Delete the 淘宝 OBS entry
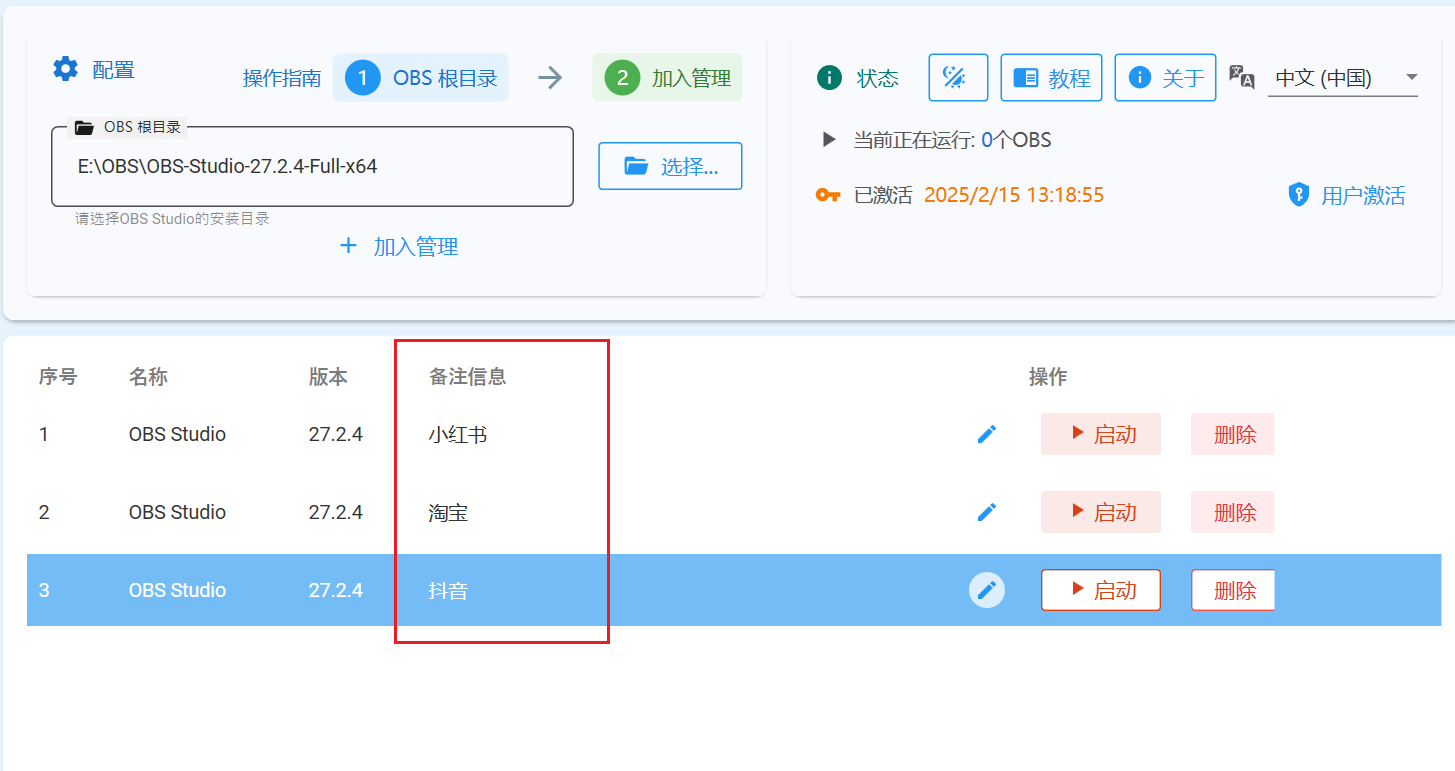The width and height of the screenshot is (1455, 771). click(1233, 512)
